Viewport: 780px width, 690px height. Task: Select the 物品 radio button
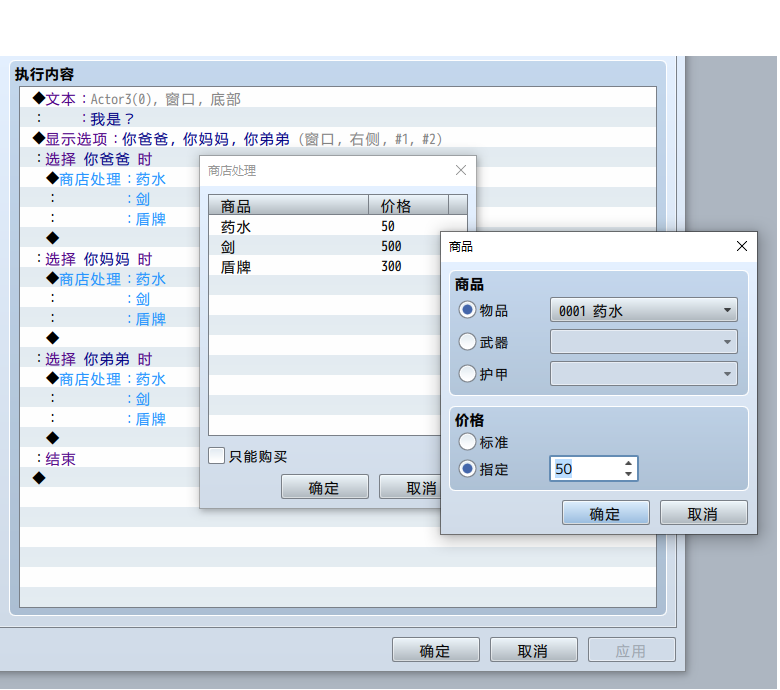click(x=467, y=310)
